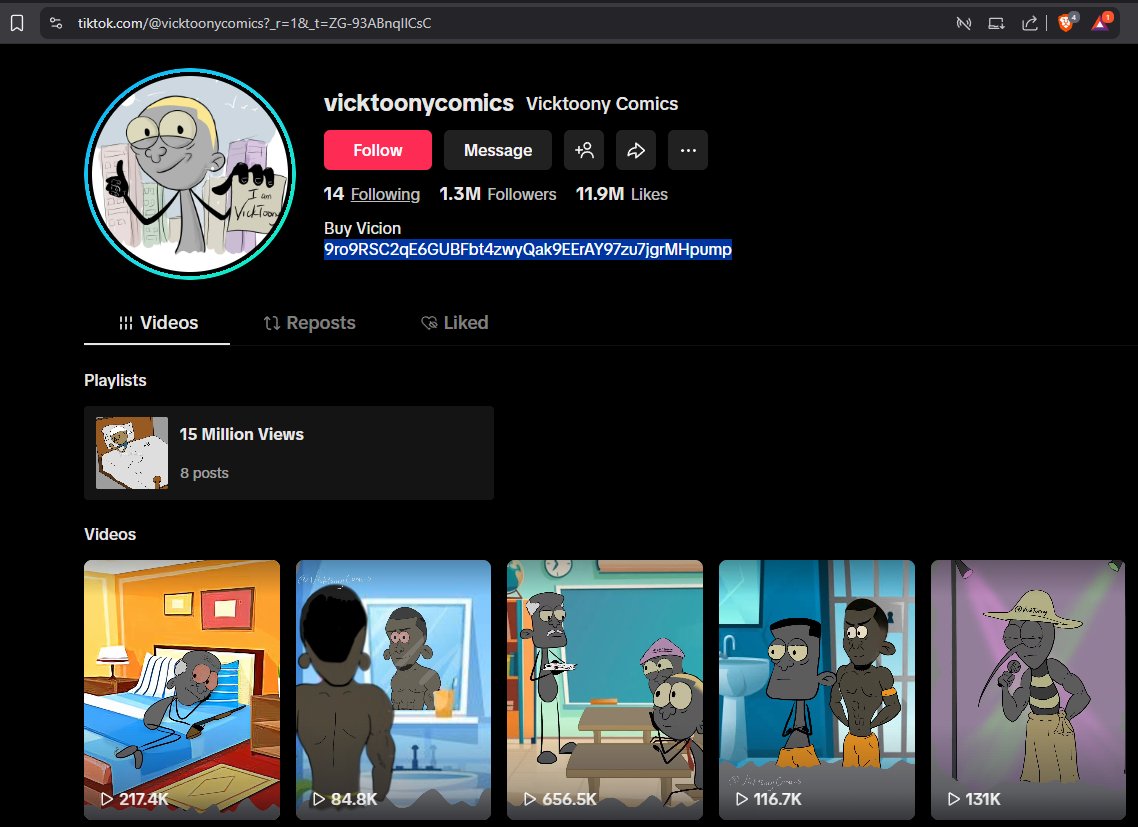Click the playlist bed thumbnail image

click(x=132, y=453)
